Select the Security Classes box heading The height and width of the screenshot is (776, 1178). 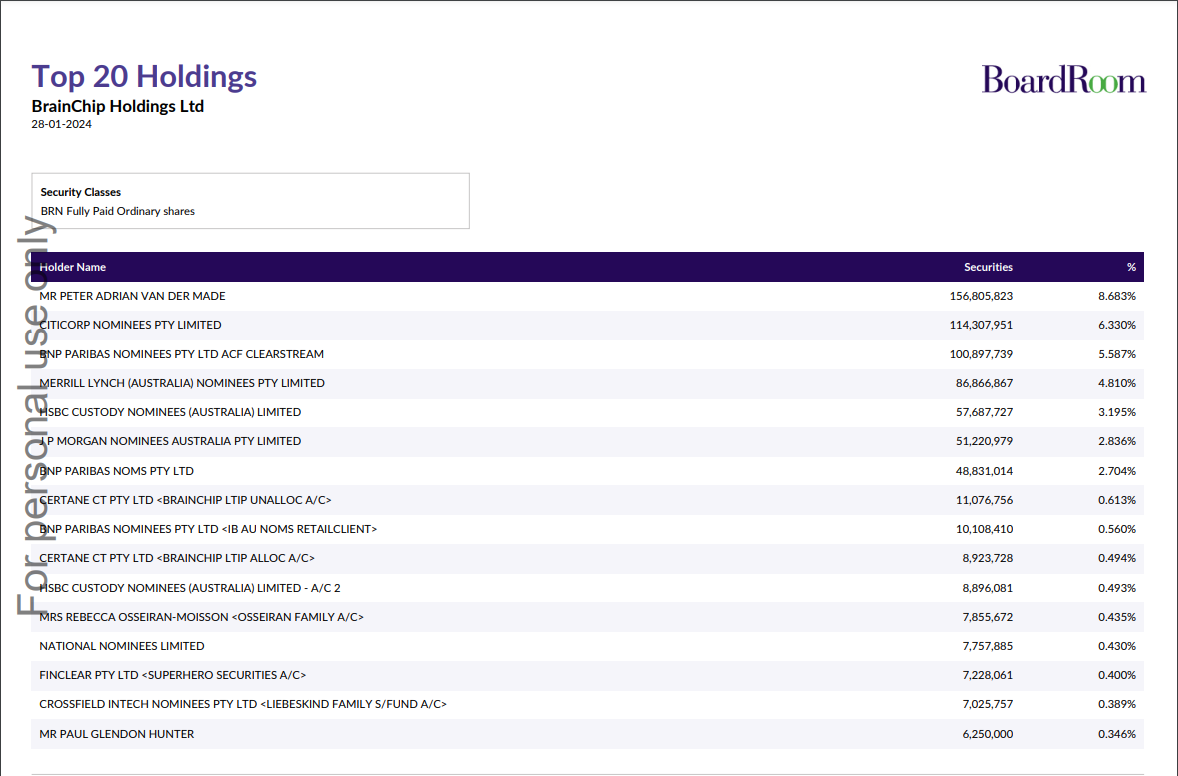[81, 192]
